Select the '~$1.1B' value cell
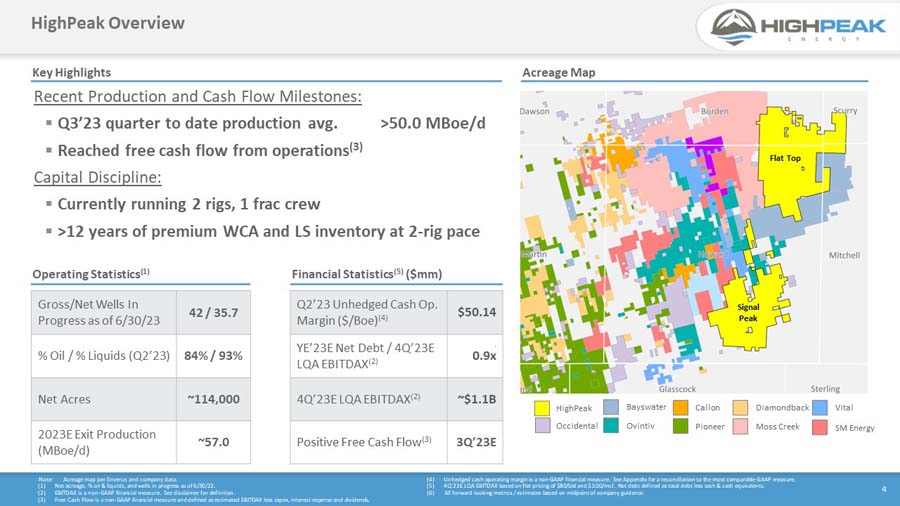The image size is (900, 506). pos(475,399)
